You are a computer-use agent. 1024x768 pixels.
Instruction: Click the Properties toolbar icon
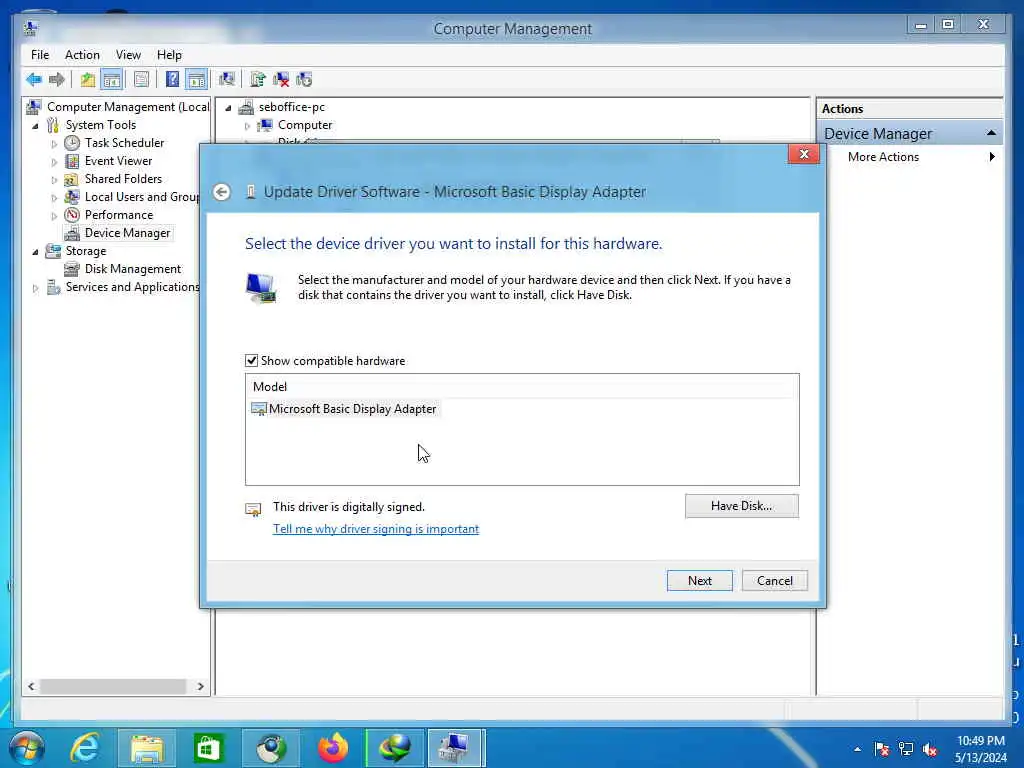(x=141, y=80)
